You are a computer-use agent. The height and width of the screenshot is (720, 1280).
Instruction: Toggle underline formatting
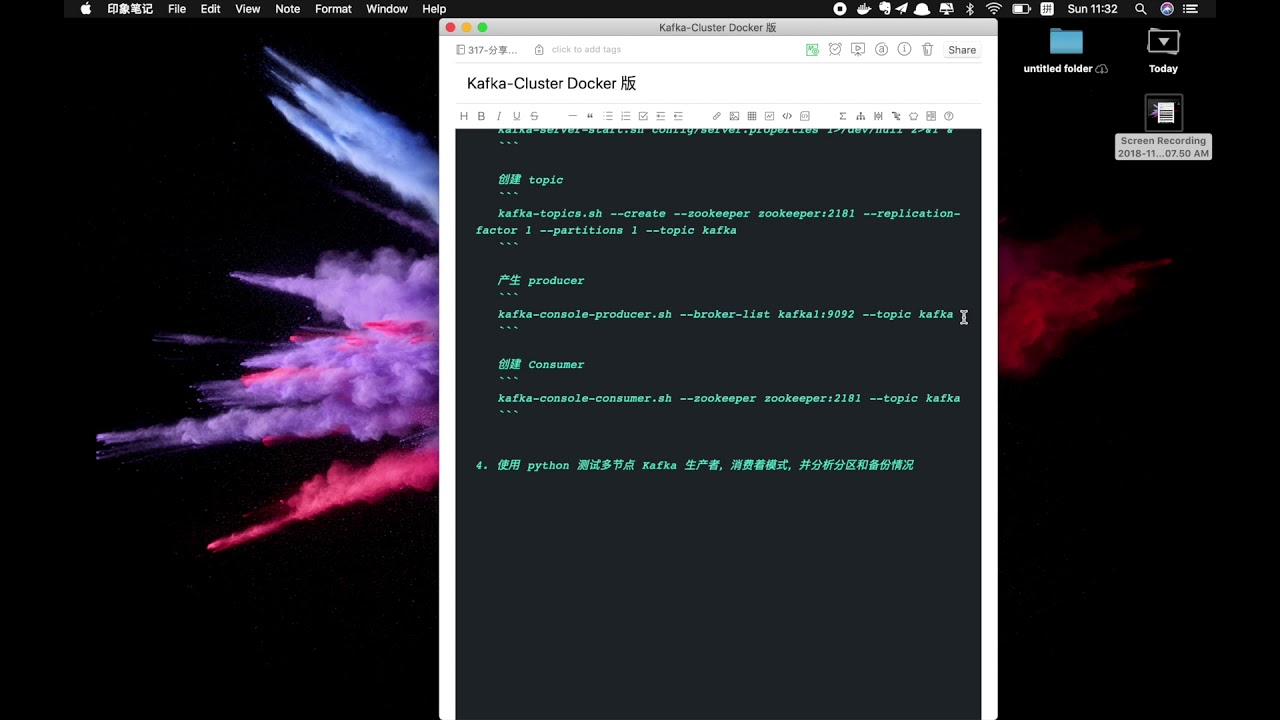tap(516, 116)
